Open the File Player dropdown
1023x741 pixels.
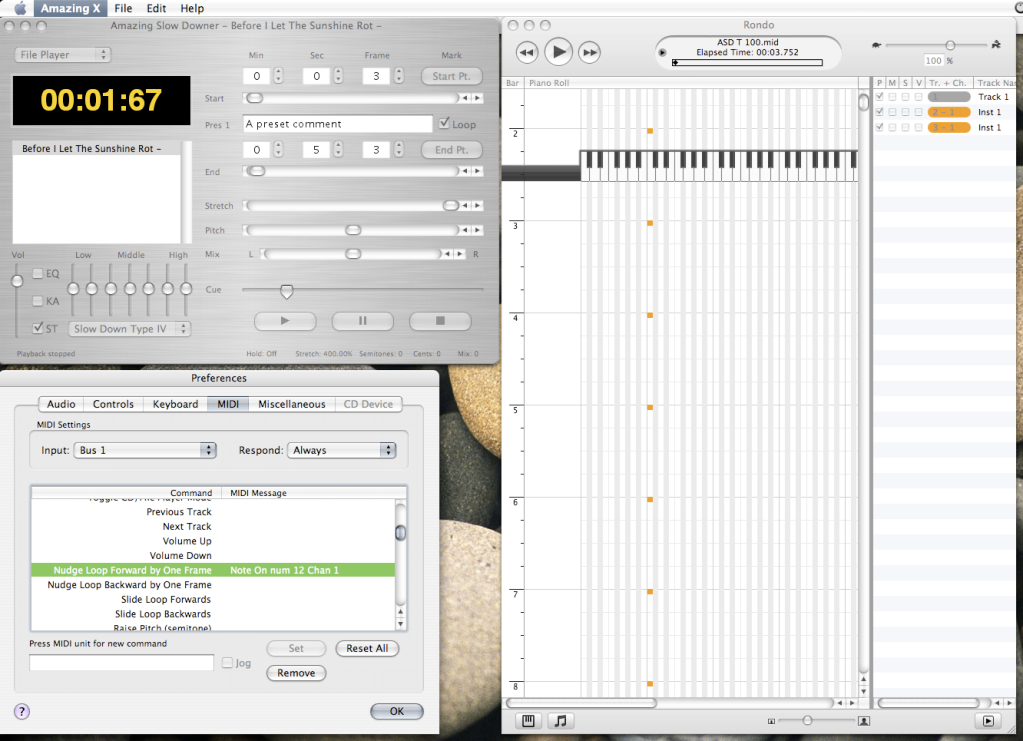coord(63,55)
